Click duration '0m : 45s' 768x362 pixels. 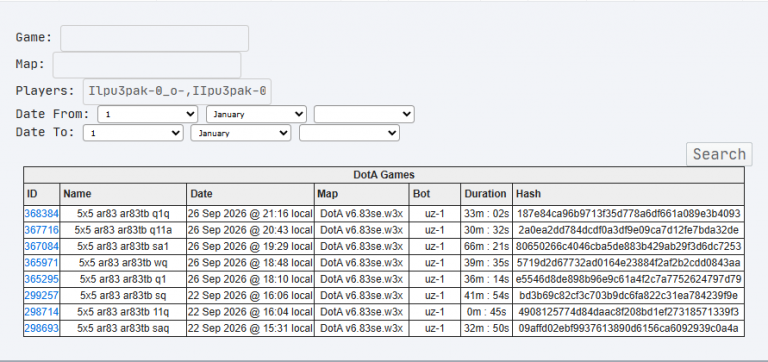(x=486, y=312)
